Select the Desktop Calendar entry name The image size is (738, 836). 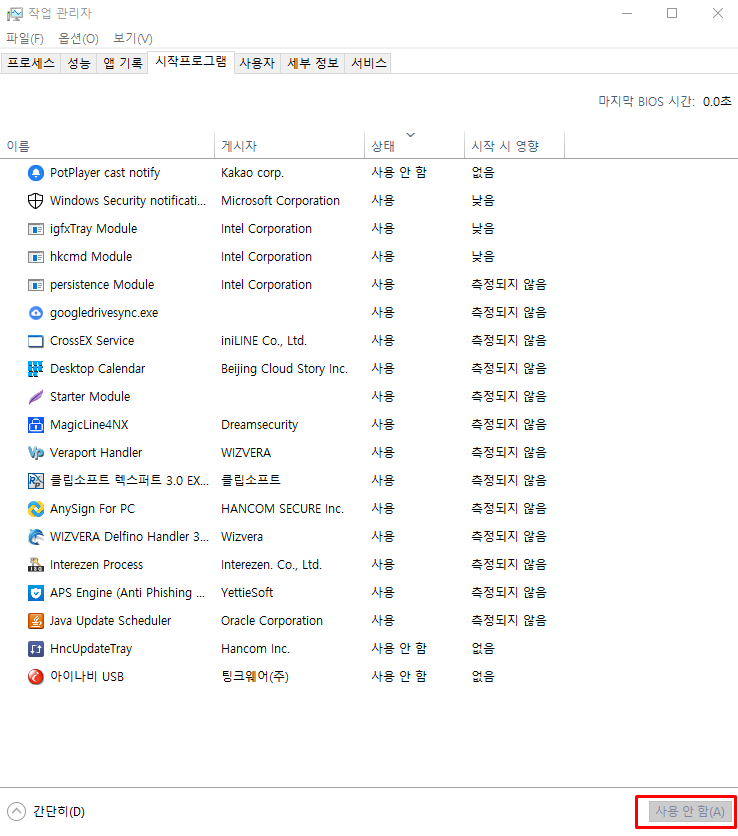pos(98,369)
